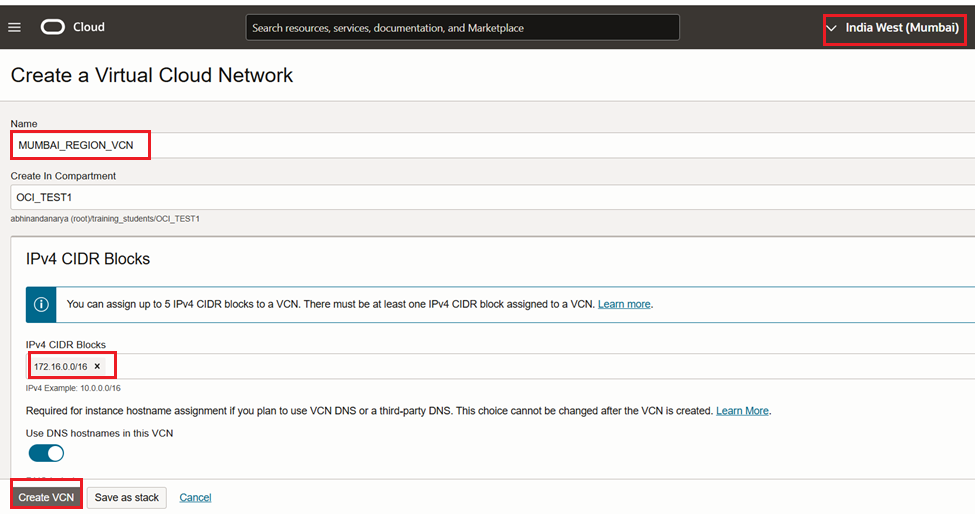Expand the Create In Compartment dropdown

pyautogui.click(x=490, y=197)
